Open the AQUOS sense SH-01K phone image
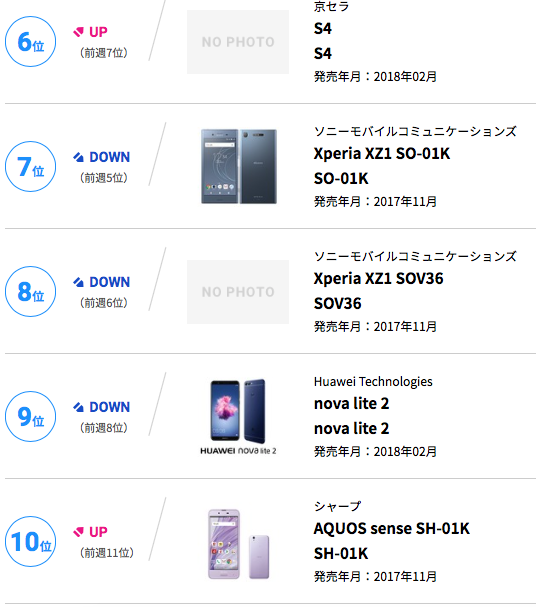Screen dimensions: 536x607 [238, 544]
